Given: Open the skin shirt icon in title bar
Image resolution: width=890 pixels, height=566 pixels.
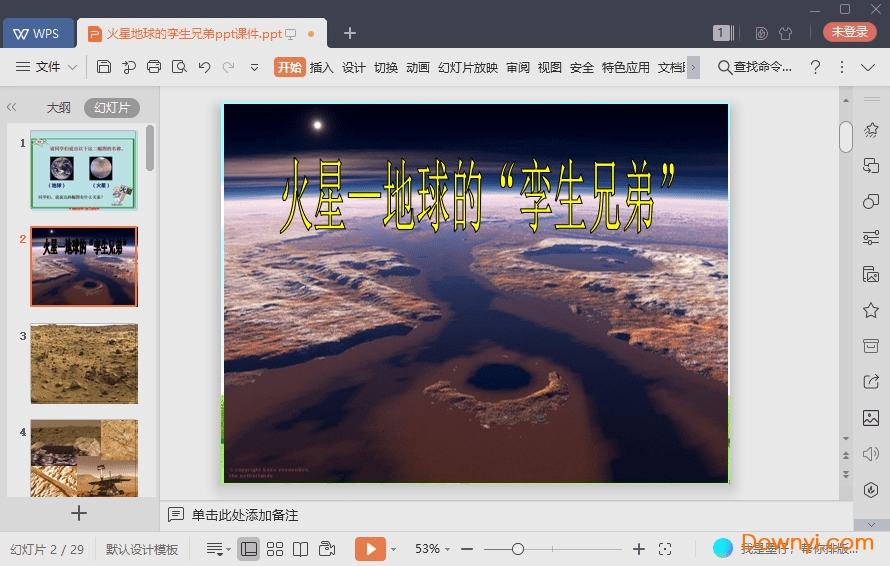Looking at the screenshot, I should (786, 33).
